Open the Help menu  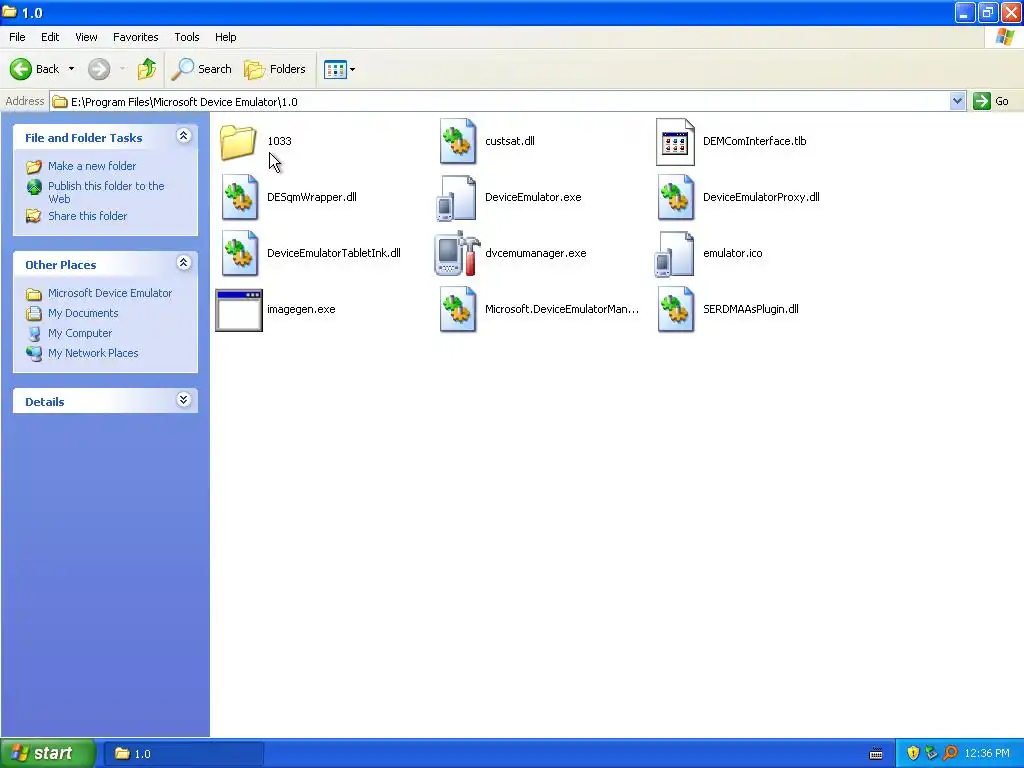pyautogui.click(x=226, y=37)
